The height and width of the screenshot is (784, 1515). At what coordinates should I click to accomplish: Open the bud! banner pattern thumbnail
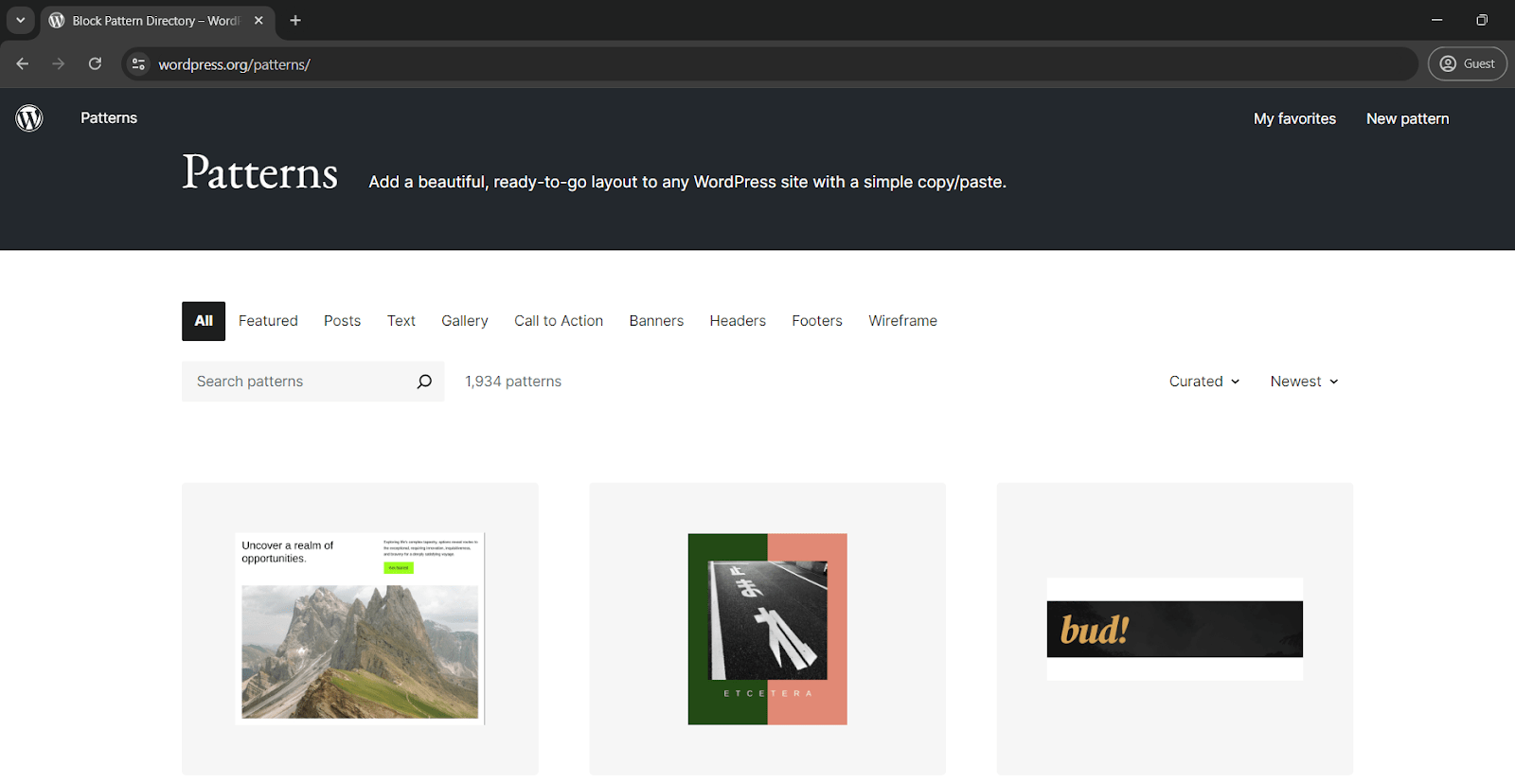tap(1174, 629)
